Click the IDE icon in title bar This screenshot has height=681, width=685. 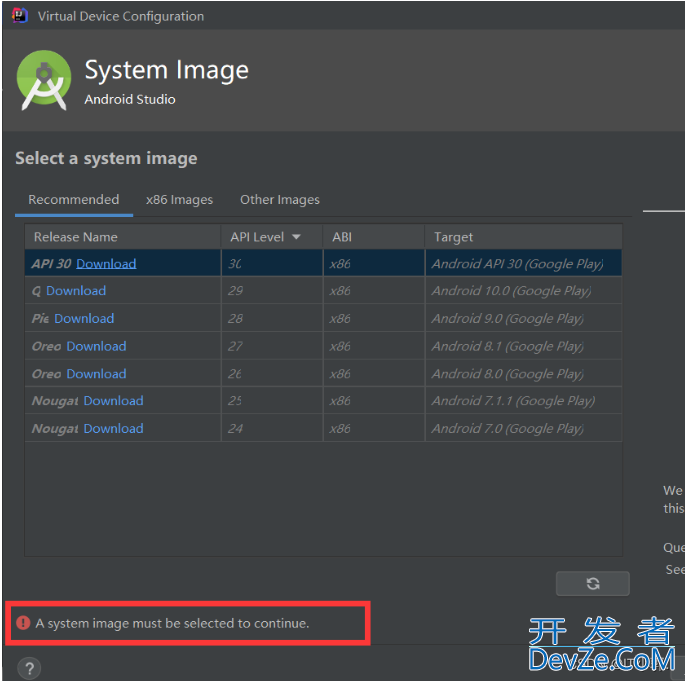[x=20, y=16]
